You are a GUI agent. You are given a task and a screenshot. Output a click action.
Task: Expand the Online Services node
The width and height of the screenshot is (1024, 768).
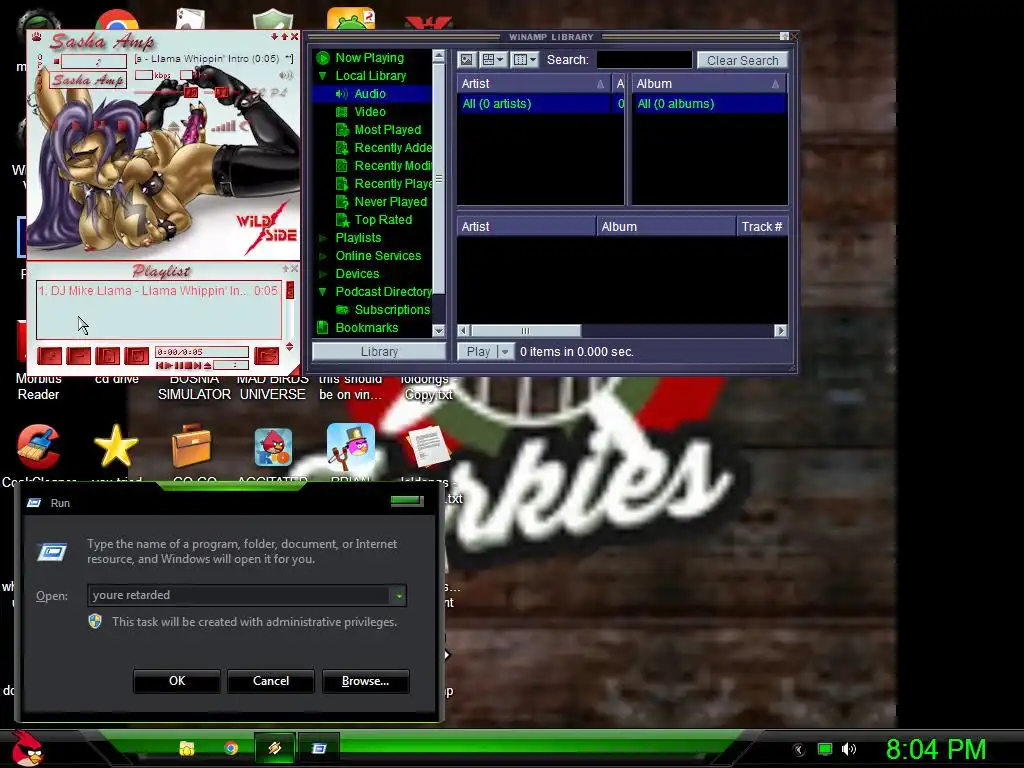pos(323,256)
